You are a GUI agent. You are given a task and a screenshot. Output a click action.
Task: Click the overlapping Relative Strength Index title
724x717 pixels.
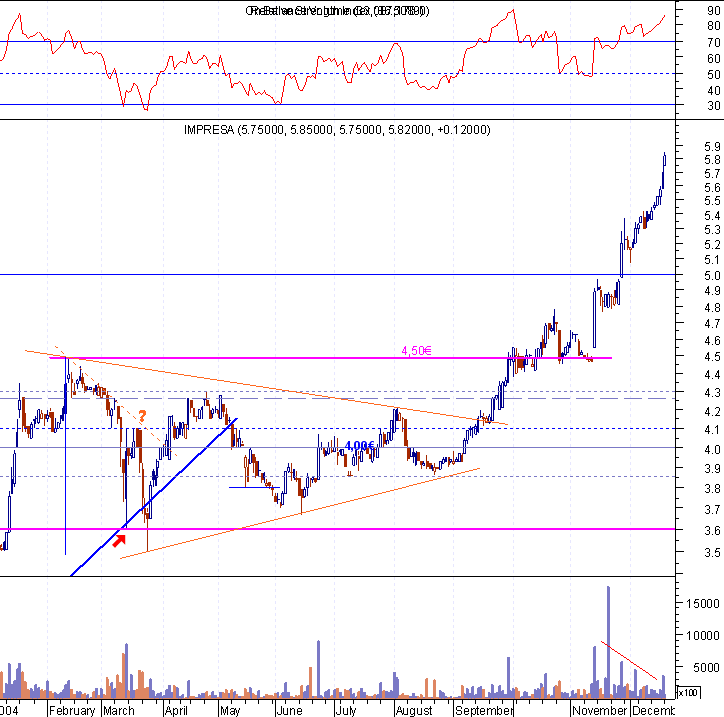tap(337, 11)
